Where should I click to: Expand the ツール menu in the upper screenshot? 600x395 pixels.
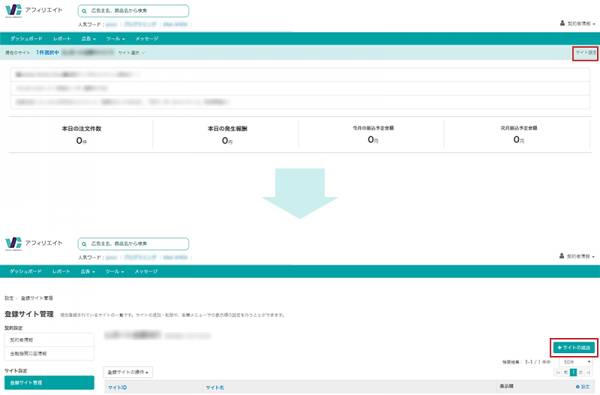click(x=116, y=39)
